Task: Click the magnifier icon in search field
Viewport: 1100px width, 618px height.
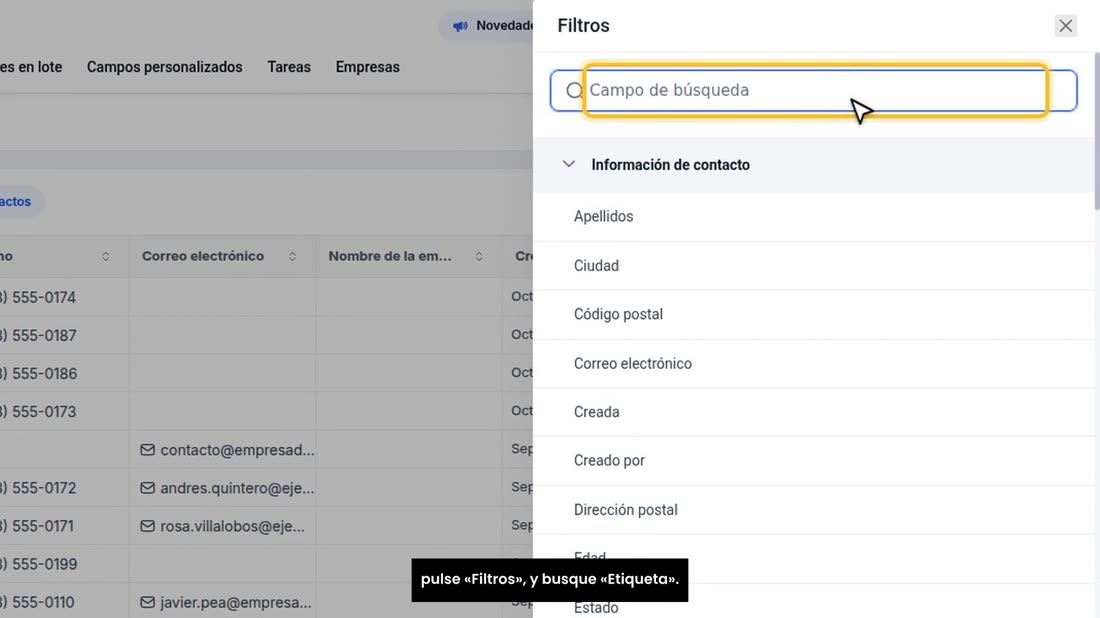Action: coord(574,90)
